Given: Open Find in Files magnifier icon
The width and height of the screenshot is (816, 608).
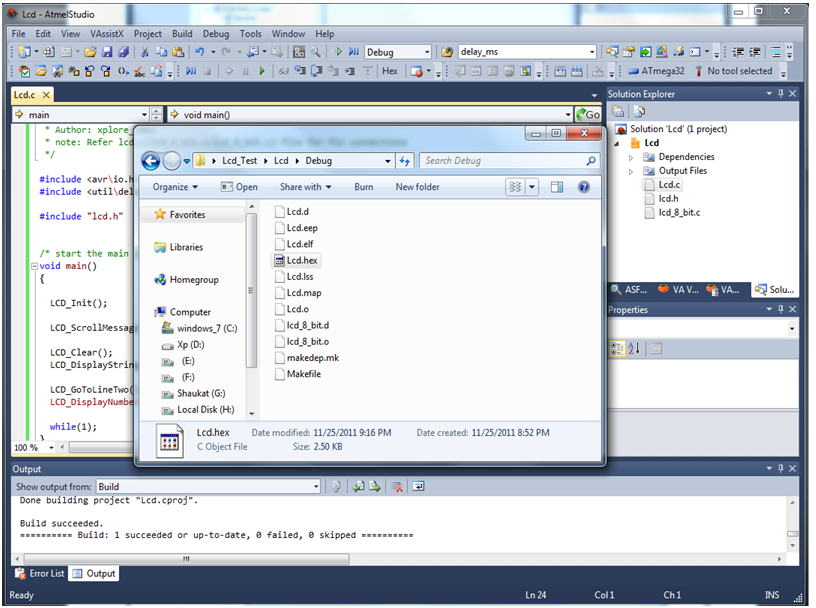Looking at the screenshot, I should (315, 52).
